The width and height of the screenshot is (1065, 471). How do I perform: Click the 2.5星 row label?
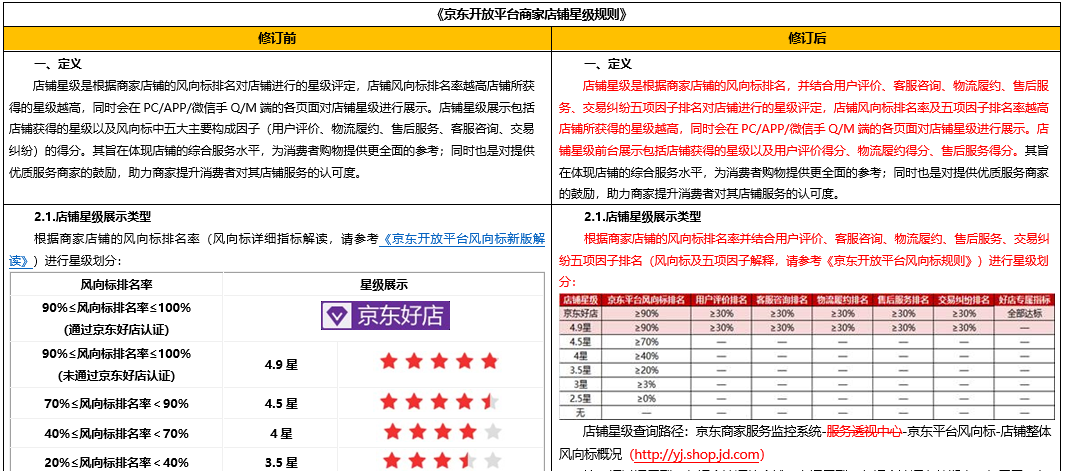pyautogui.click(x=579, y=399)
